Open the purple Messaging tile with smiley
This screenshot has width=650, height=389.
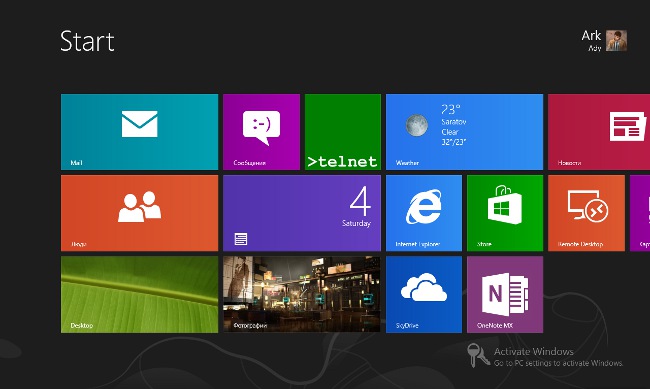tap(261, 132)
